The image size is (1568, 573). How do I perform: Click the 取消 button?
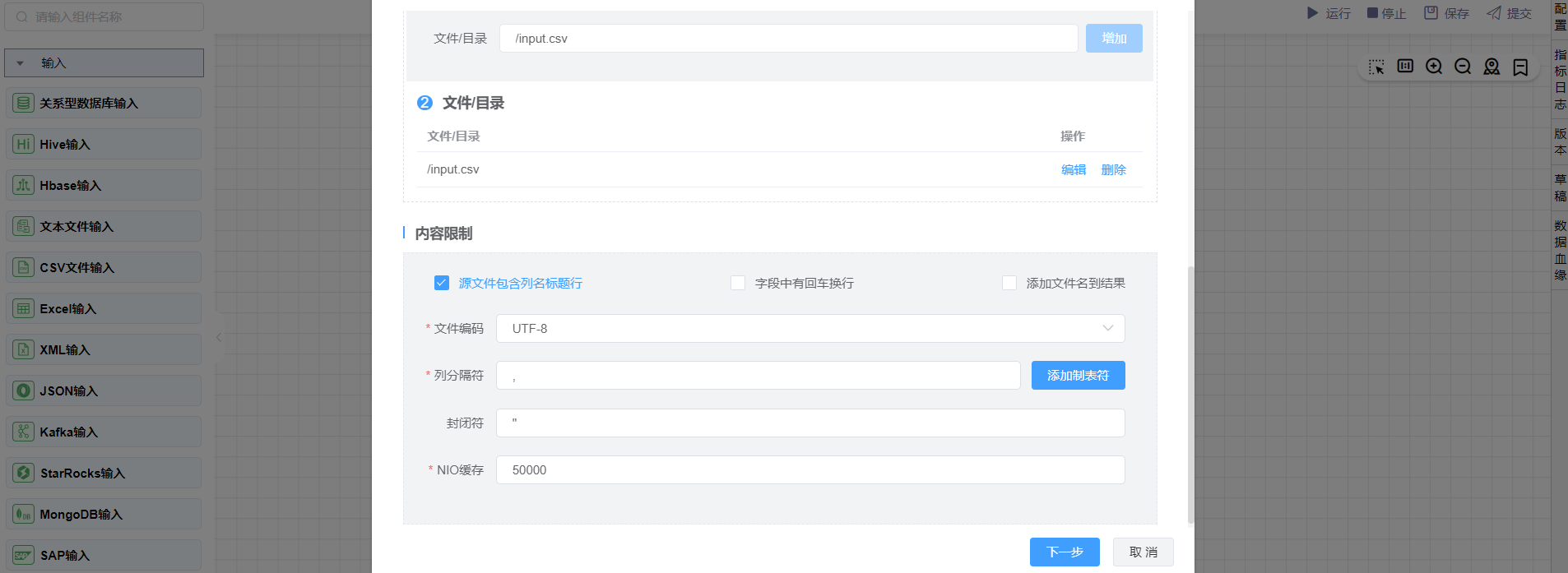[1144, 552]
